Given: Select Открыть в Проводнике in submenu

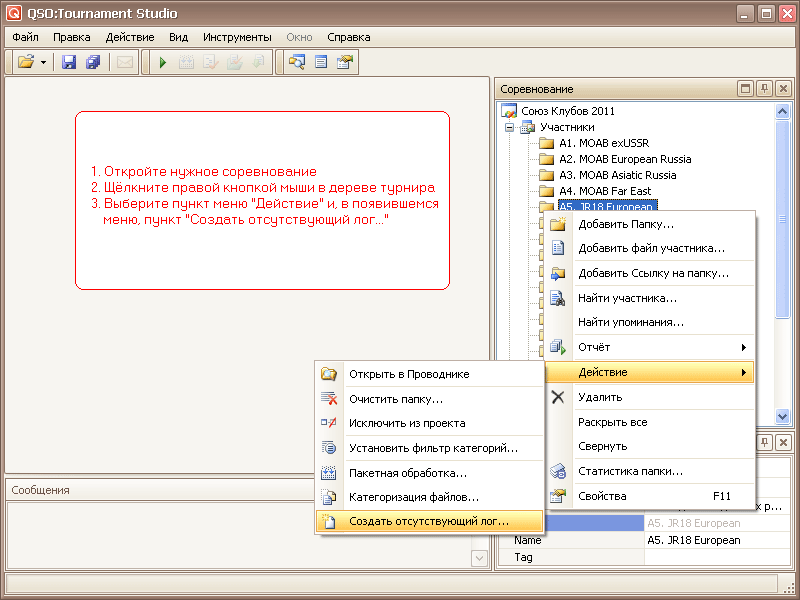Looking at the screenshot, I should pyautogui.click(x=408, y=374).
